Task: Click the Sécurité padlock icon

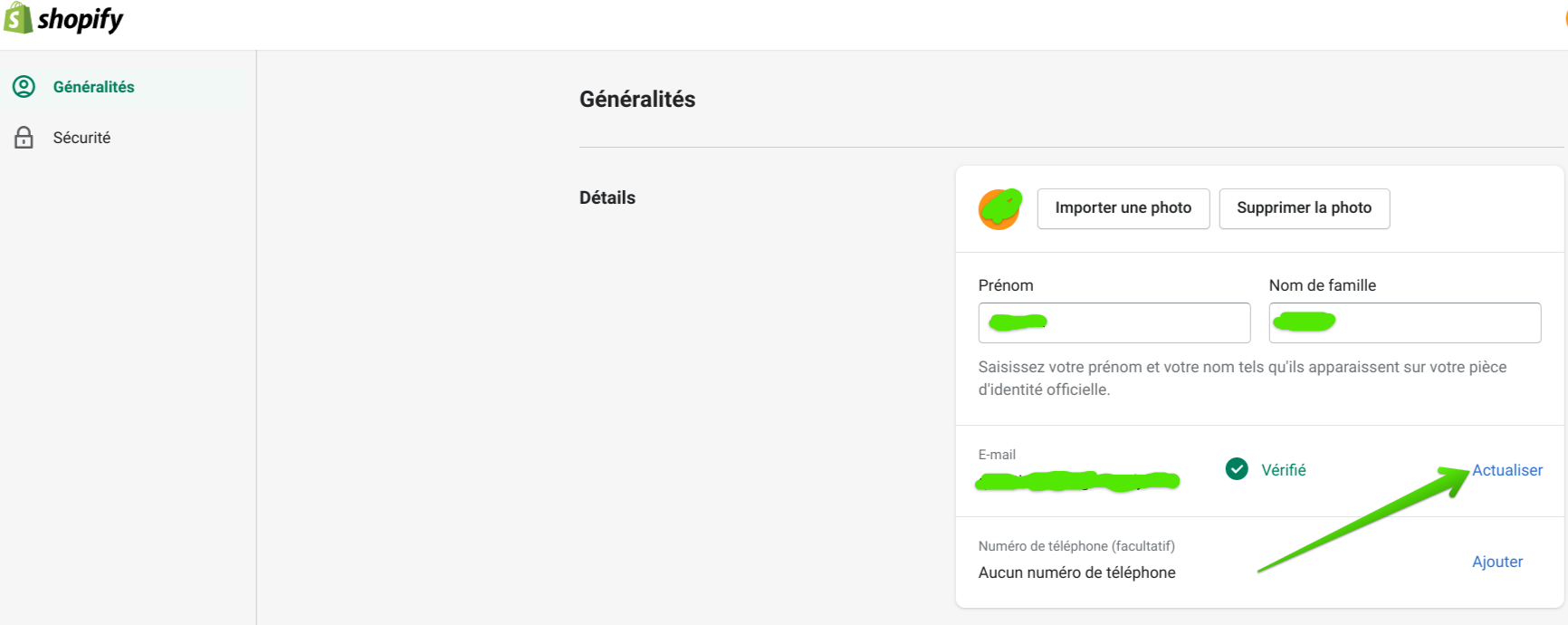Action: [x=24, y=138]
